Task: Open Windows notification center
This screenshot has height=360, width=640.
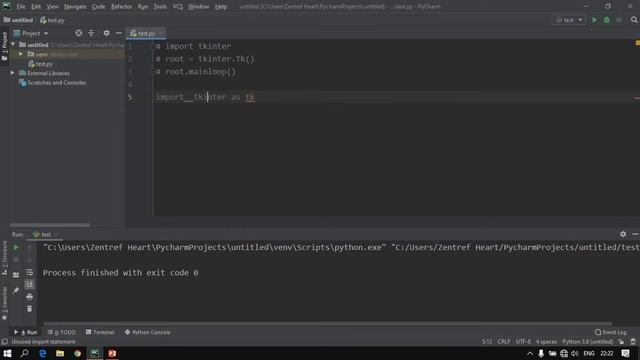Action: pos(625,353)
